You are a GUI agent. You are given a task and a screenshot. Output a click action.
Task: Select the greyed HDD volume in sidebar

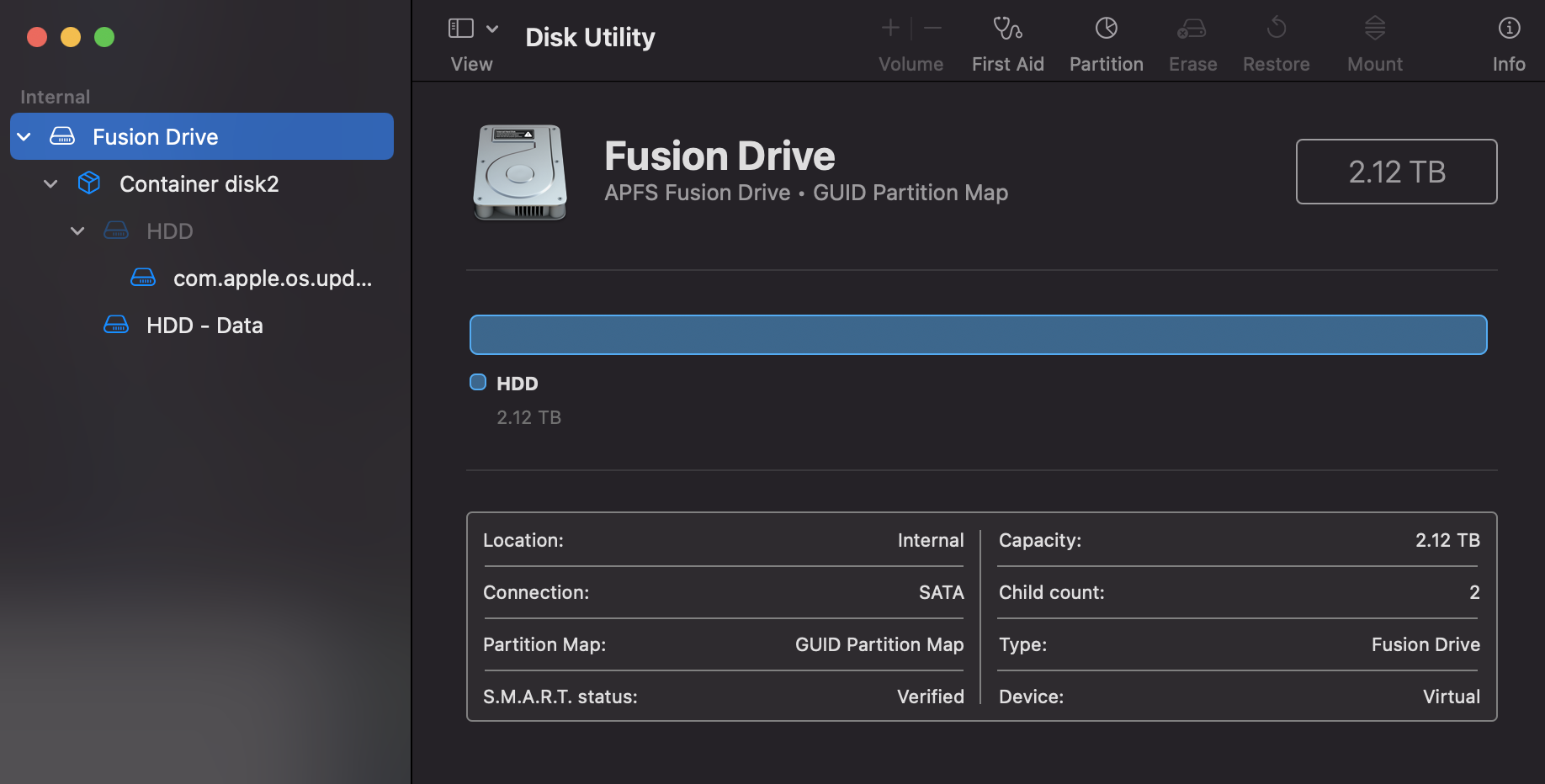click(169, 231)
